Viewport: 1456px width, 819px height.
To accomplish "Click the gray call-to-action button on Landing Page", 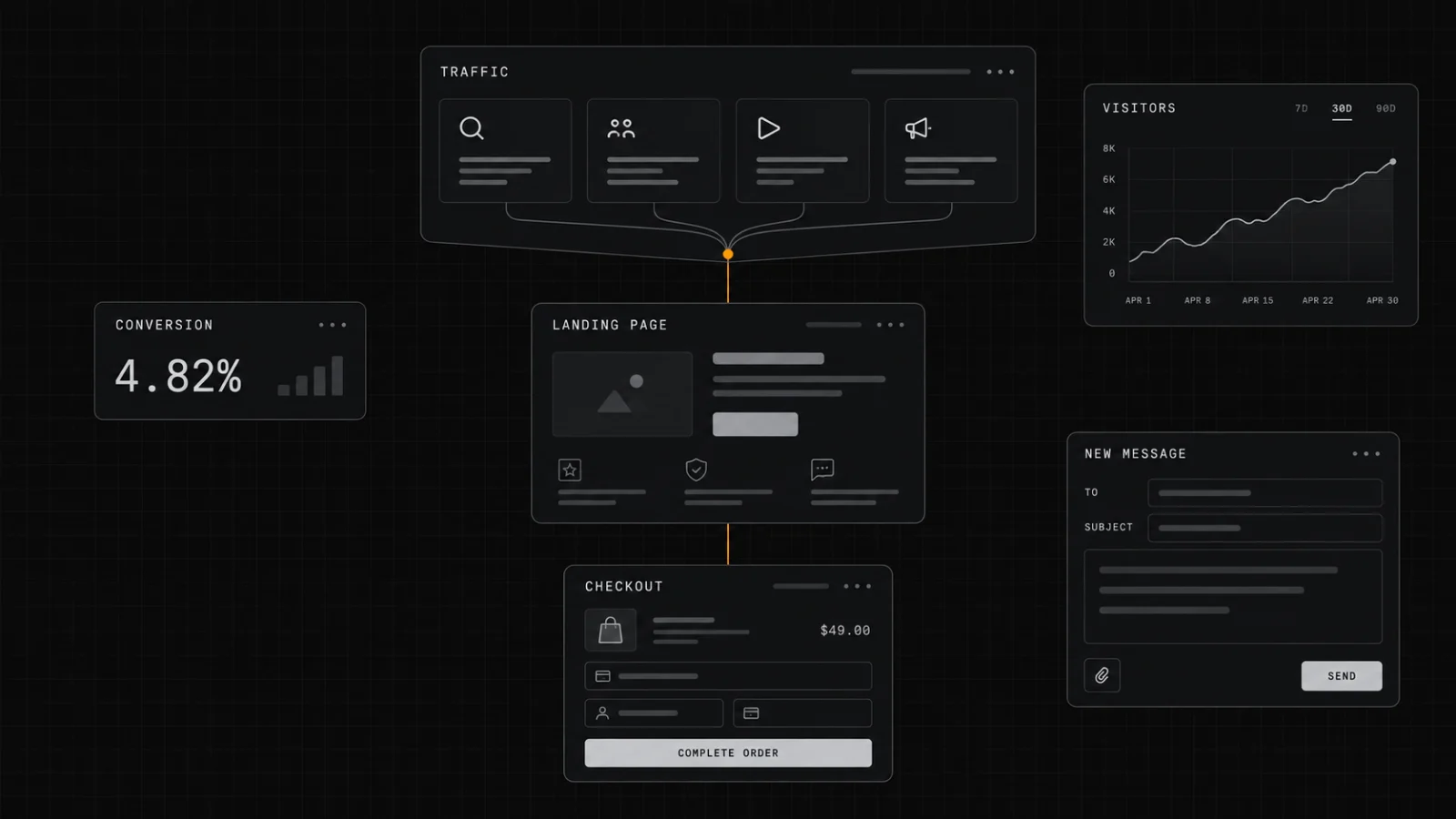I will (755, 424).
